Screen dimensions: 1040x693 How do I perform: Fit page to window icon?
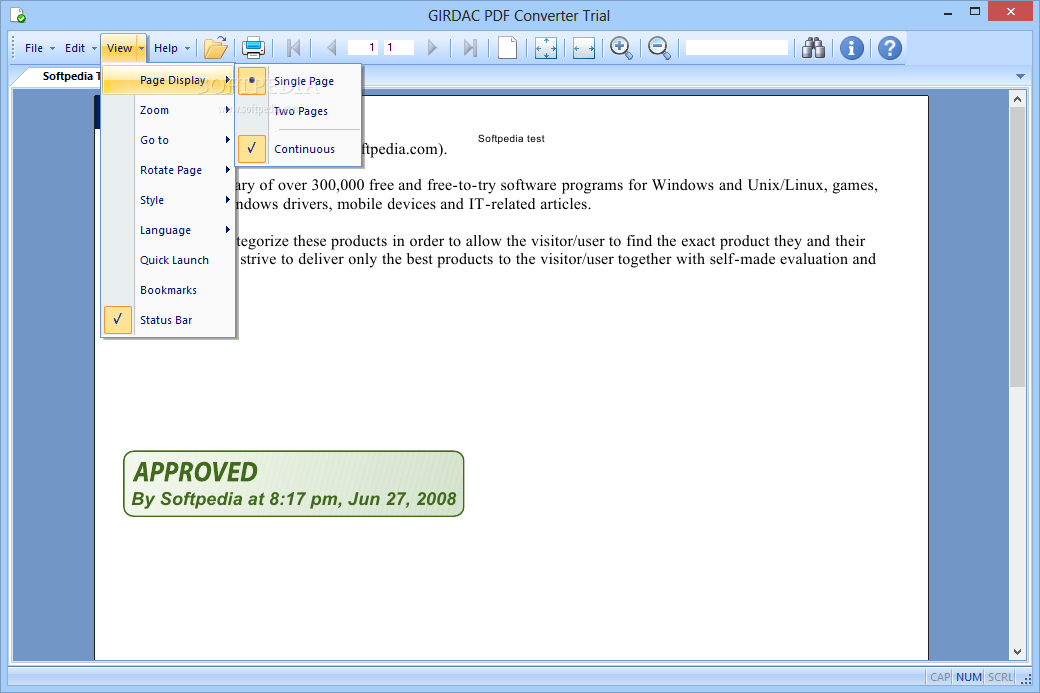point(546,48)
